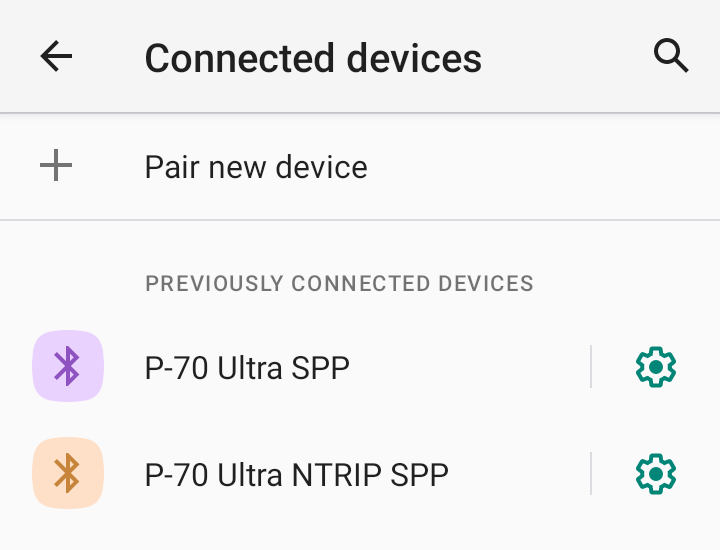Select the Pair new device label
Image resolution: width=720 pixels, height=550 pixels.
(x=256, y=167)
